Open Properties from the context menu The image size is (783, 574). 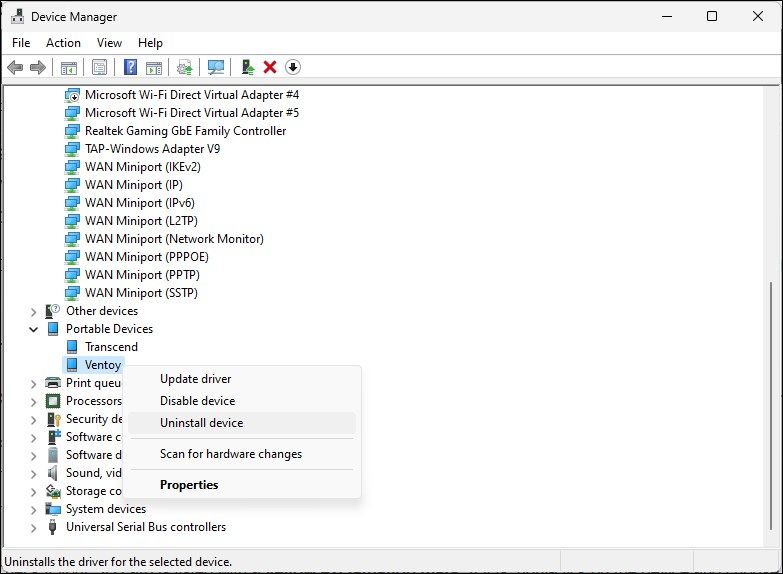click(189, 485)
